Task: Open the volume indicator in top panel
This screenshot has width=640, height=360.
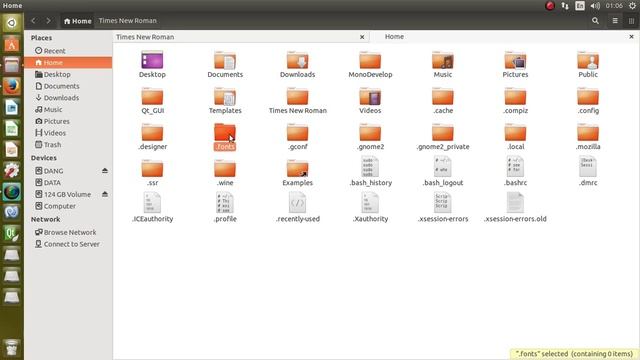Action: pos(595,6)
